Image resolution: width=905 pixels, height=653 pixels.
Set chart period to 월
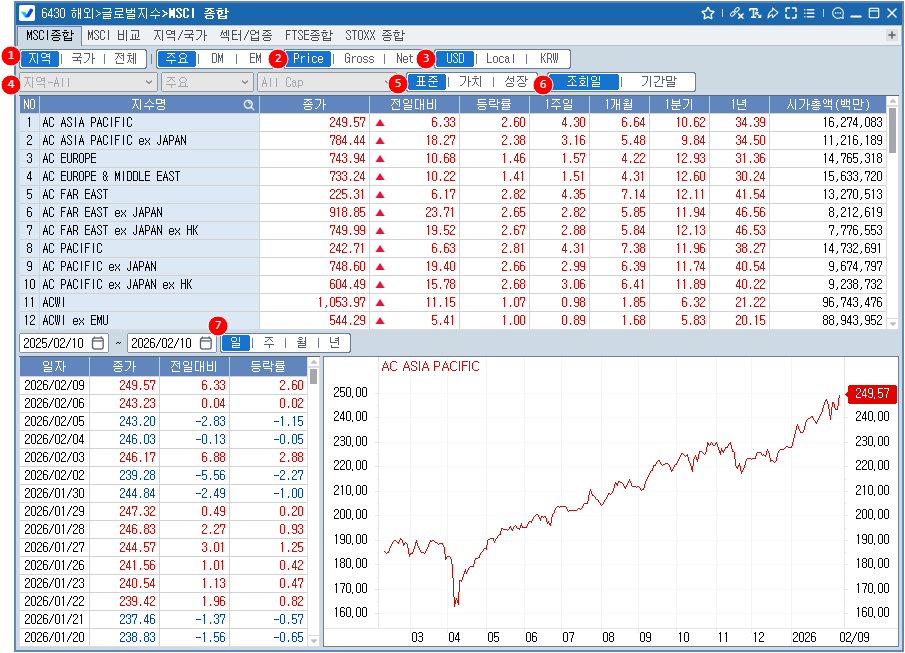(x=302, y=343)
